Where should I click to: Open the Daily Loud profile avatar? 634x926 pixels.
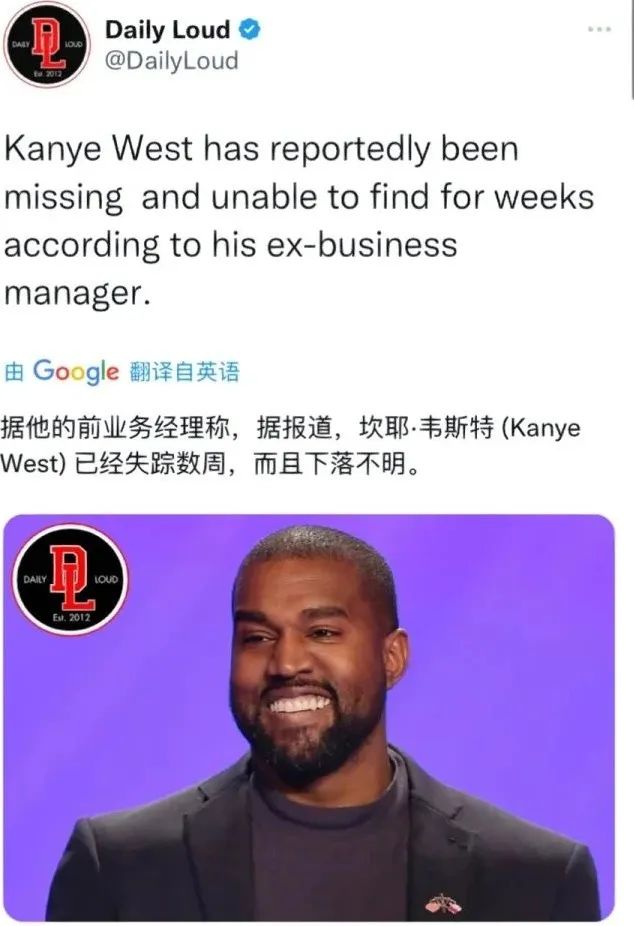pos(47,44)
